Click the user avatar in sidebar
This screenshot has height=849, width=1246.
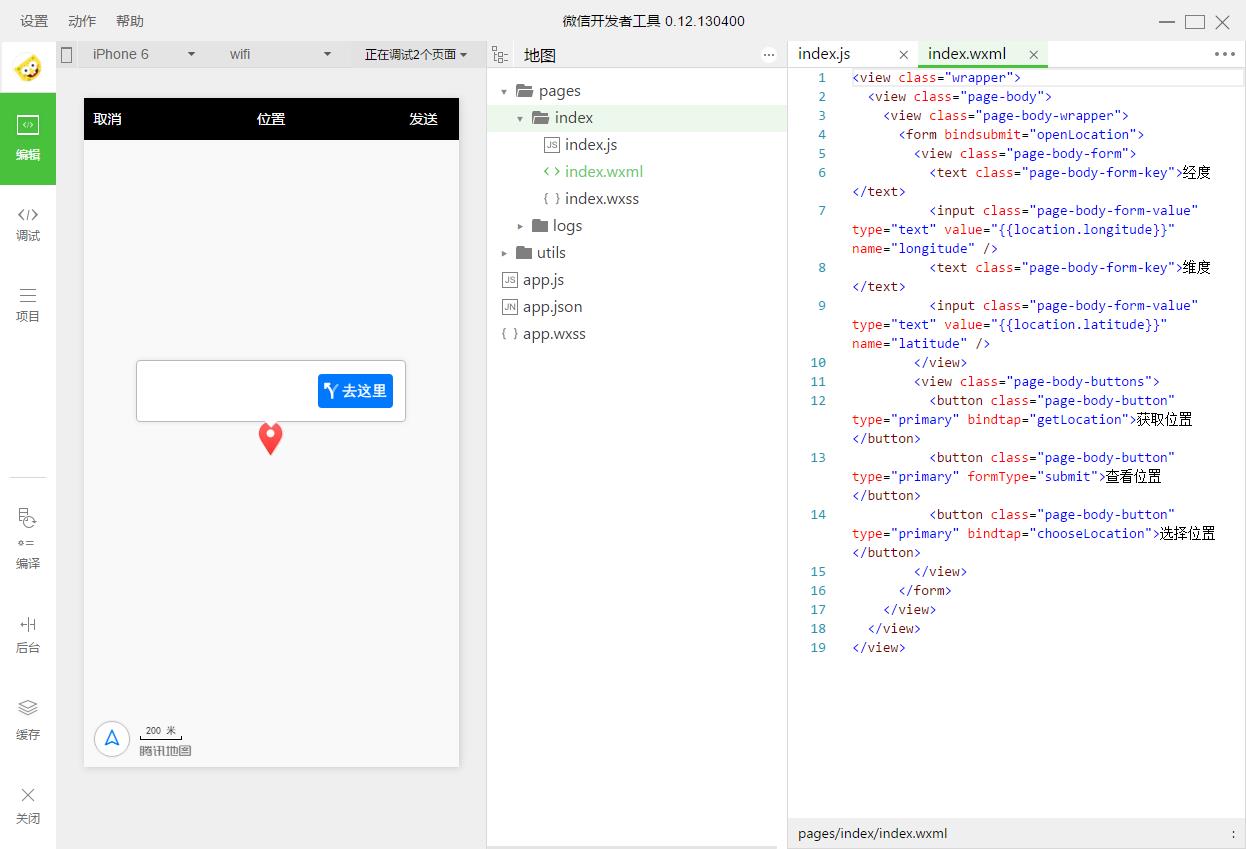pos(28,68)
